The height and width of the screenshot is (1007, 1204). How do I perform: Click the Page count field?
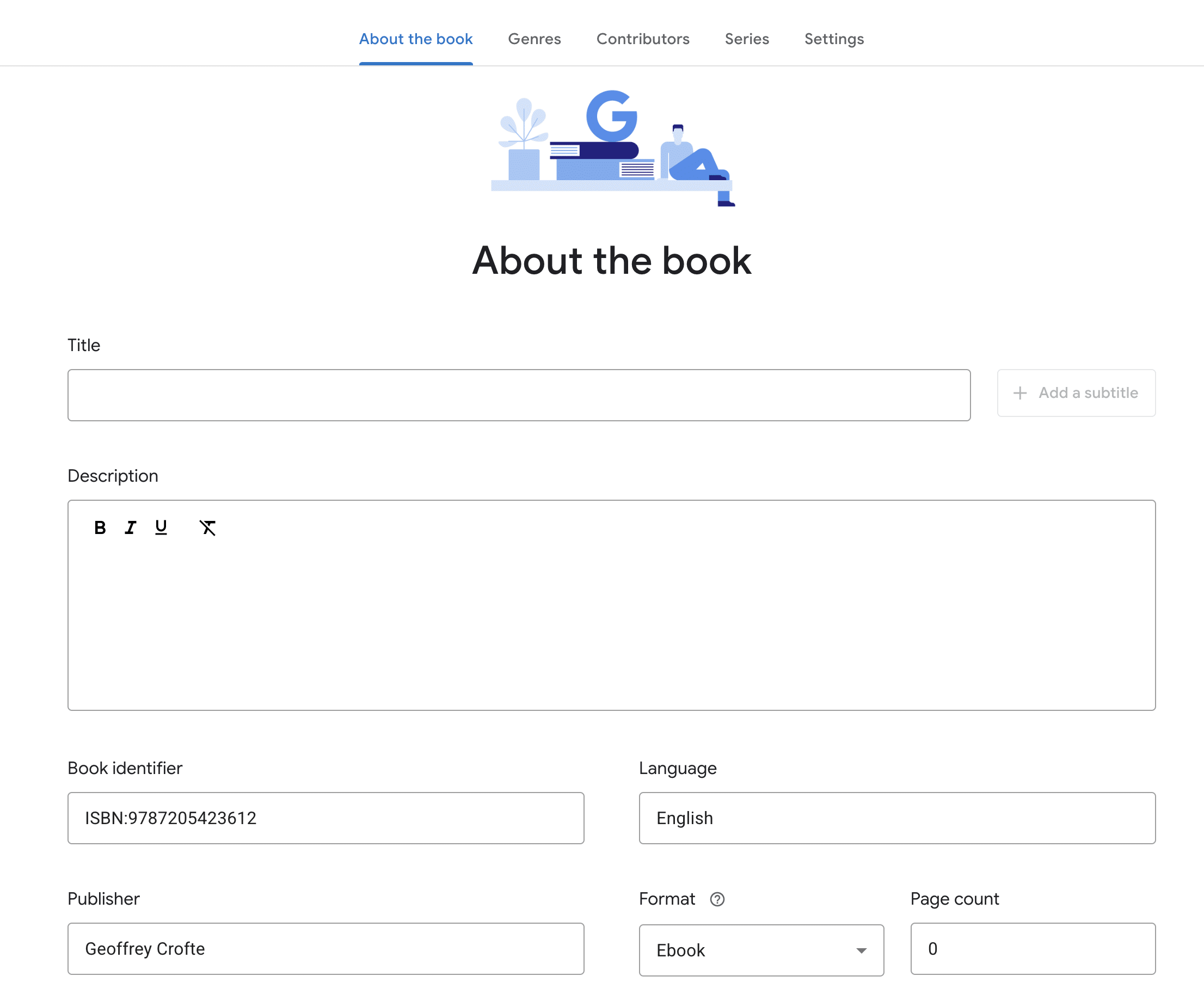pos(1033,949)
